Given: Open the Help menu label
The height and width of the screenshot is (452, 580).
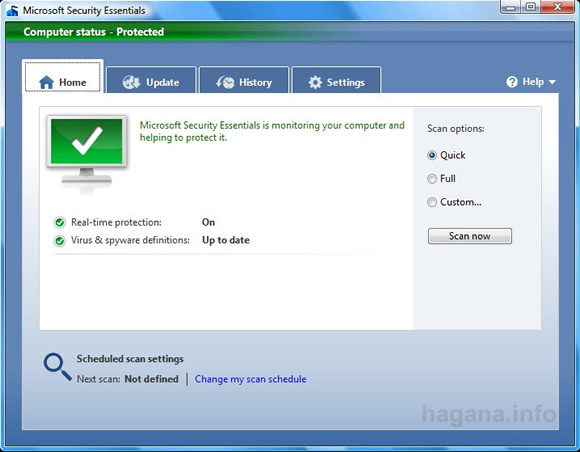Looking at the screenshot, I should 533,82.
